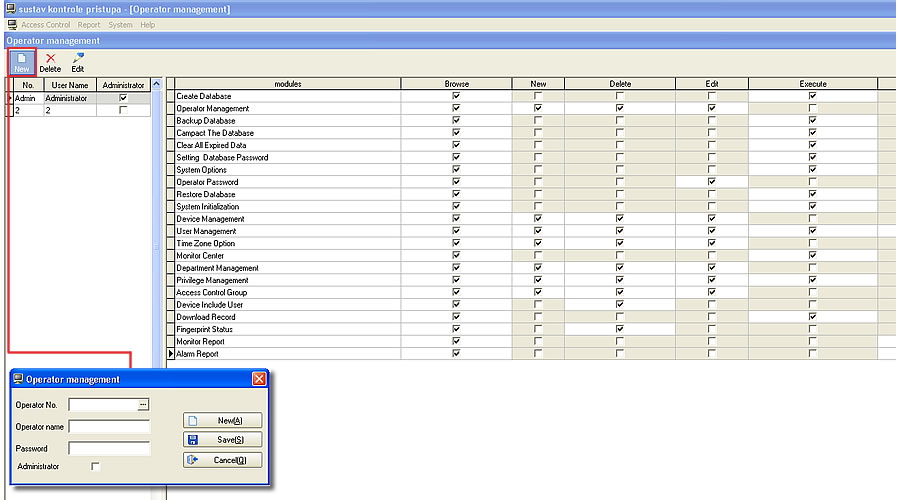This screenshot has height=500, width=900.
Task: Toggle Browse checkbox for Create Database
Action: (456, 96)
